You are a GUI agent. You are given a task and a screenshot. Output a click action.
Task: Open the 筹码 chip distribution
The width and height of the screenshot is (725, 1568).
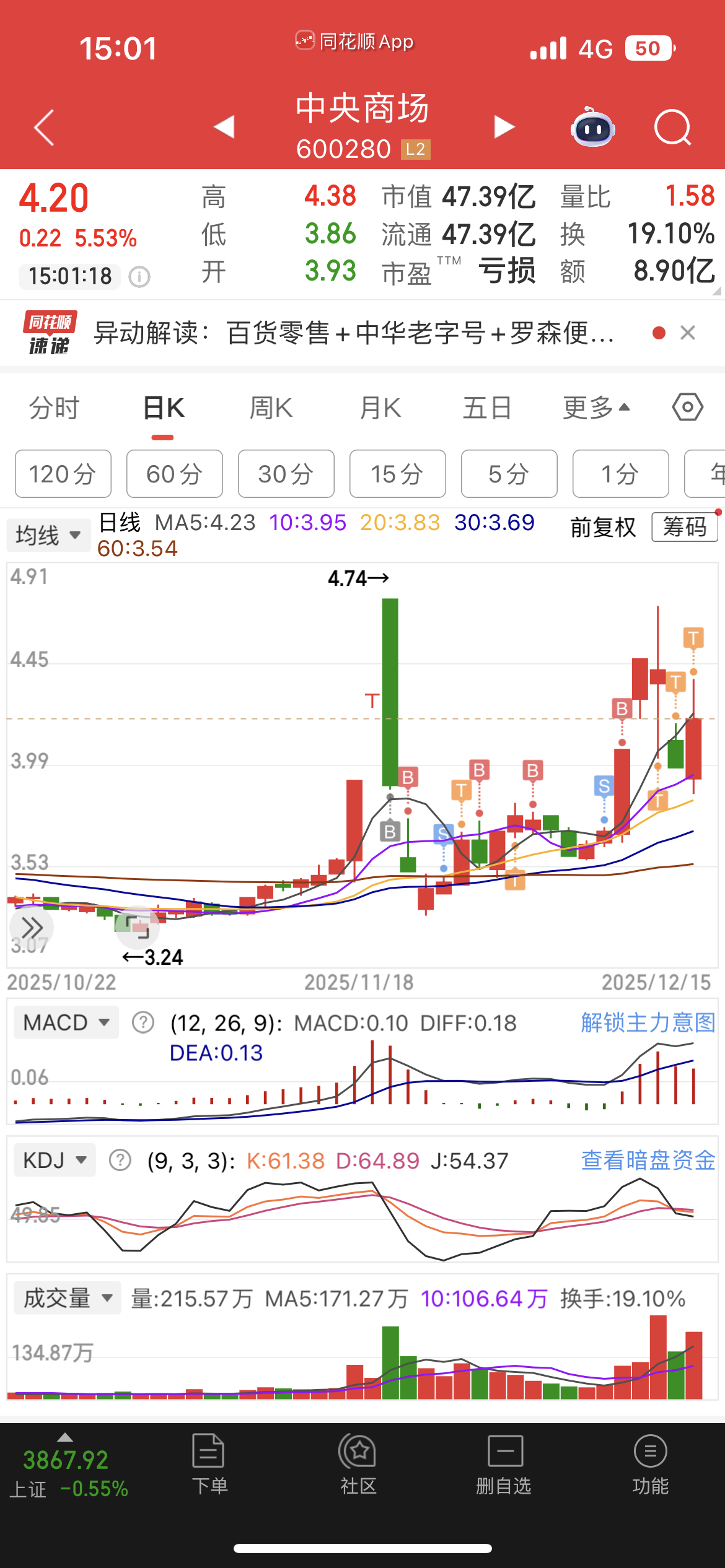click(x=685, y=527)
